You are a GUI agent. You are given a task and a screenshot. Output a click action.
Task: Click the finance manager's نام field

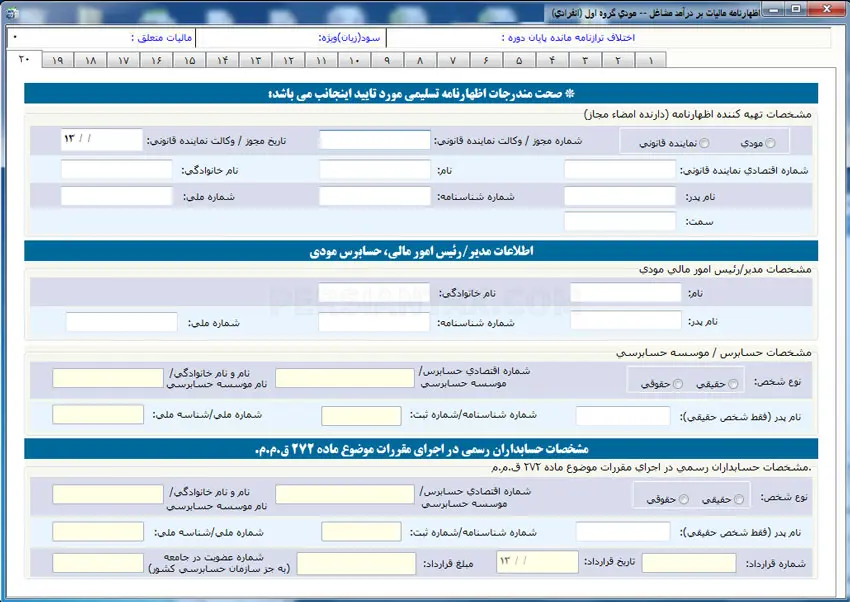point(626,293)
